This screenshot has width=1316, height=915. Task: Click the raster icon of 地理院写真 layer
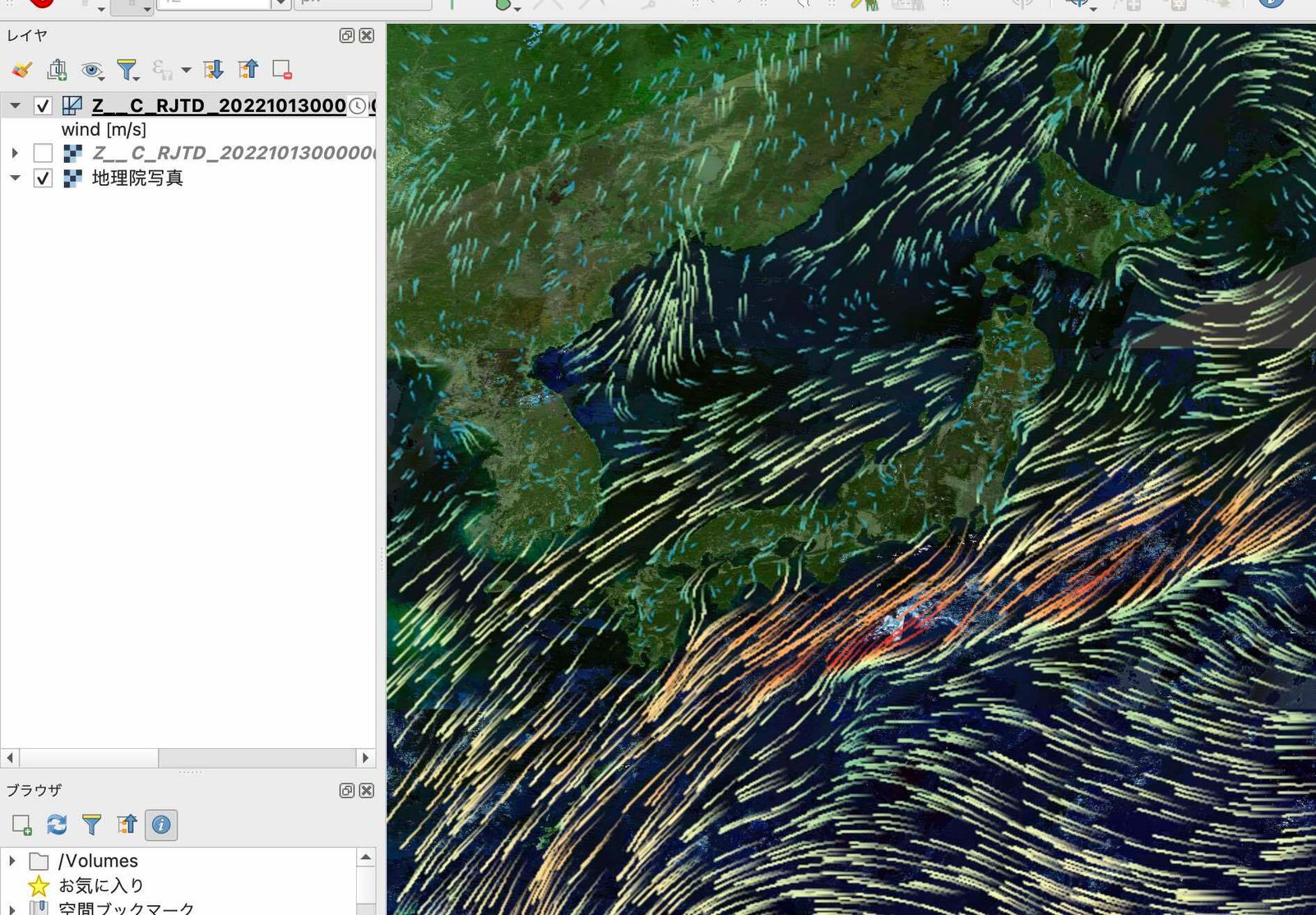[72, 178]
